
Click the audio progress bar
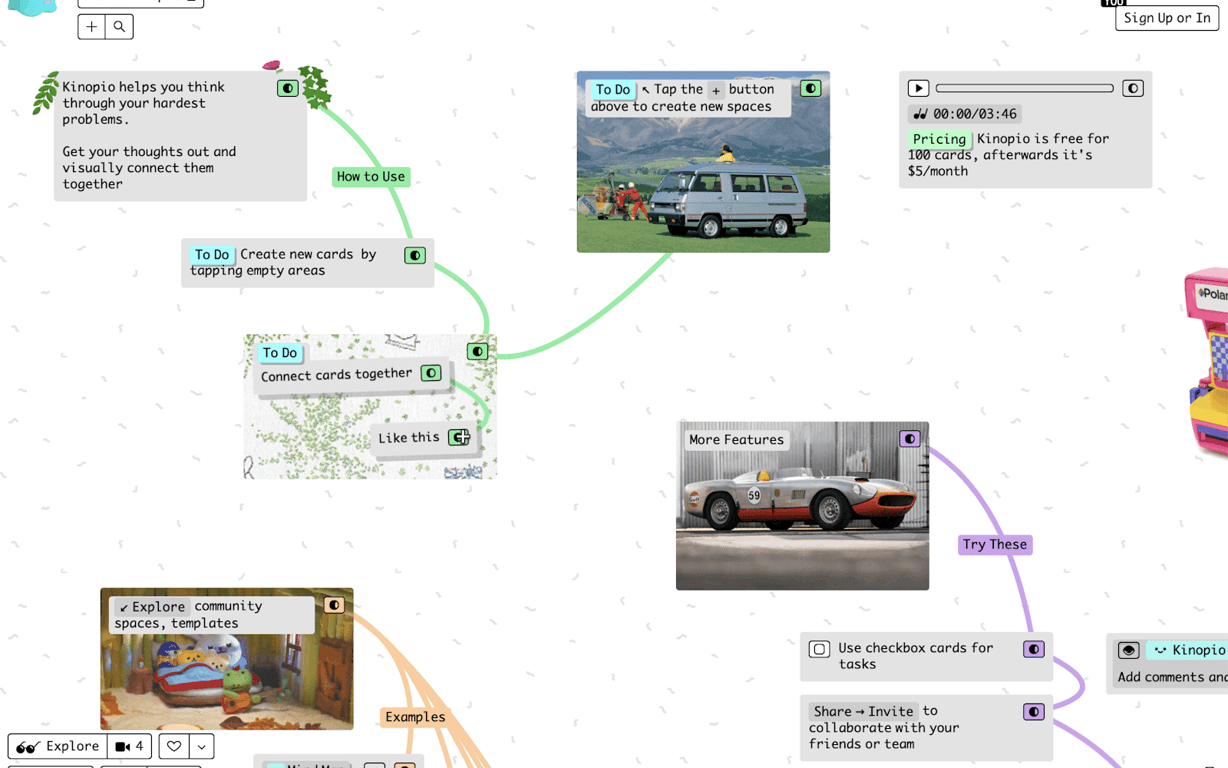1025,88
